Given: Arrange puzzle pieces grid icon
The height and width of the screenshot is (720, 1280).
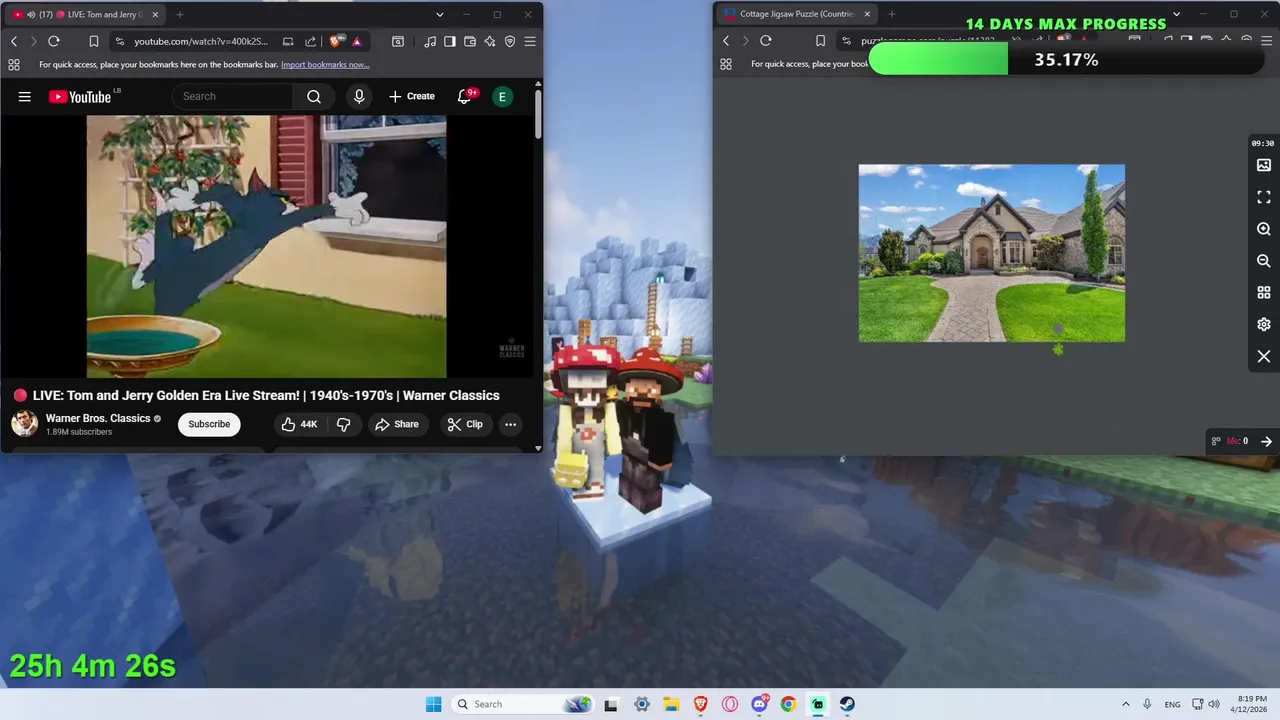Looking at the screenshot, I should [1264, 293].
